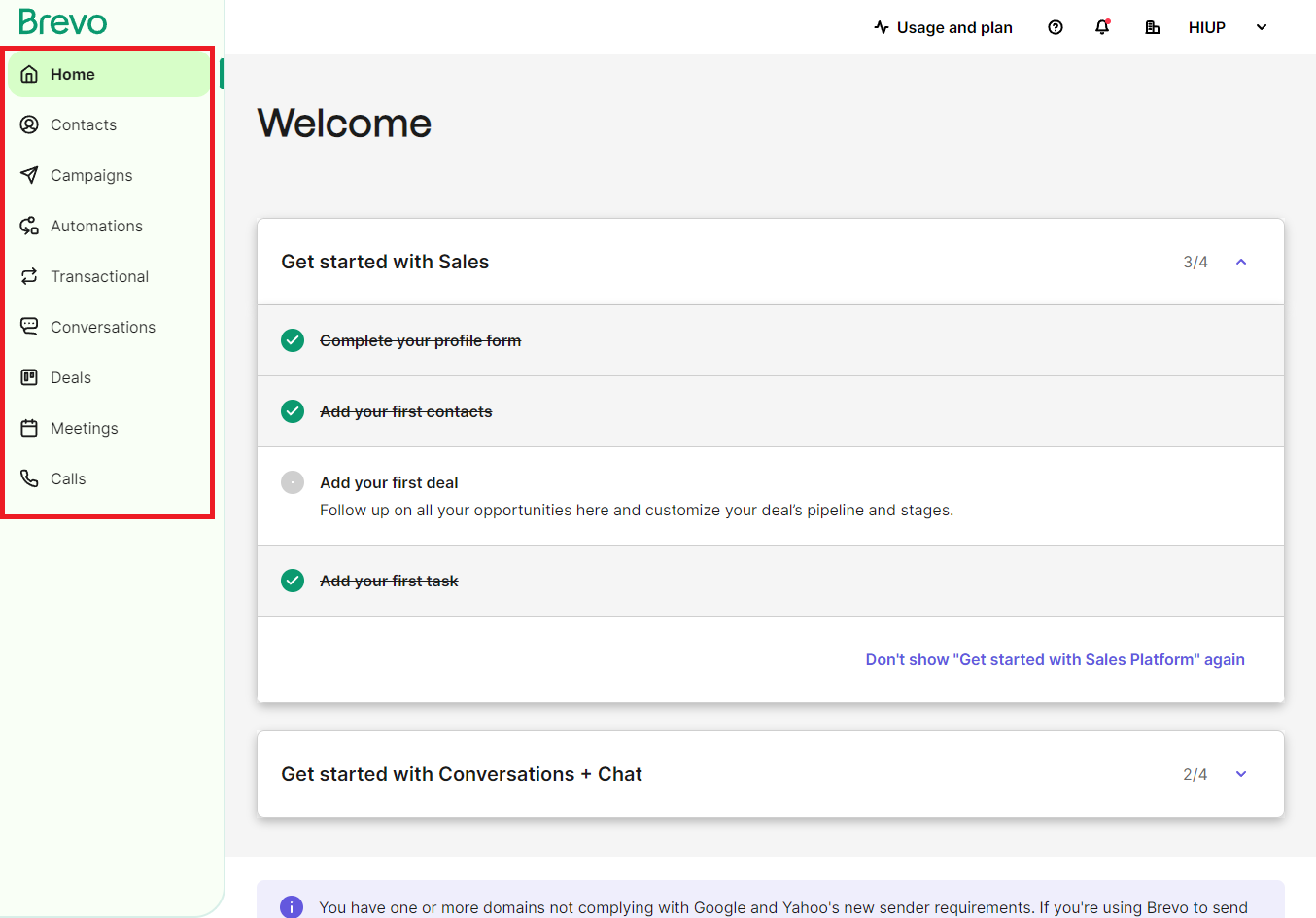Click the info icon in domain warning banner

(x=292, y=906)
